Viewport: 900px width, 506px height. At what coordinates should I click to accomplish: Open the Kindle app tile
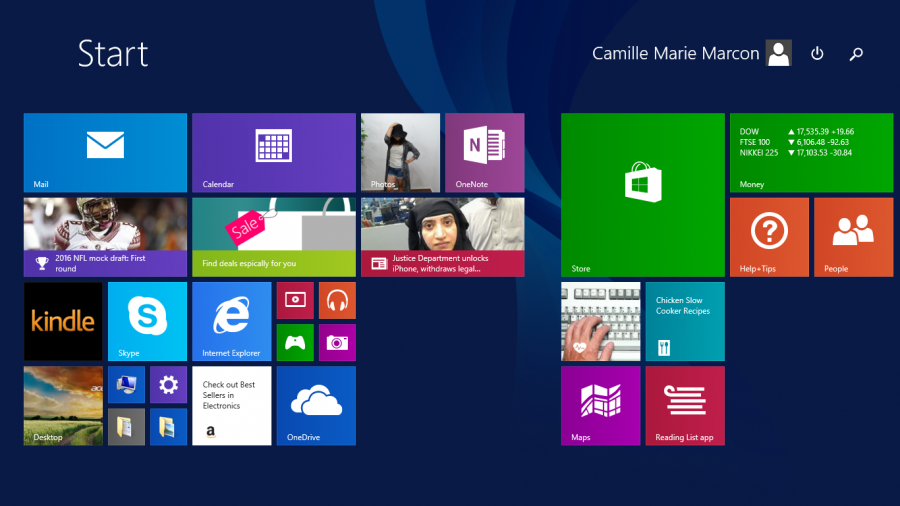pyautogui.click(x=63, y=321)
